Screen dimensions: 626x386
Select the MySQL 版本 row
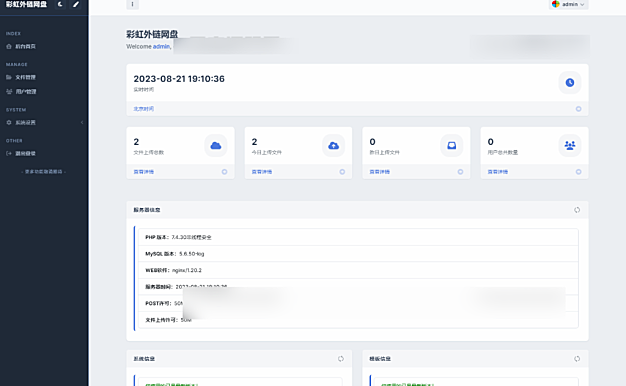coord(358,253)
